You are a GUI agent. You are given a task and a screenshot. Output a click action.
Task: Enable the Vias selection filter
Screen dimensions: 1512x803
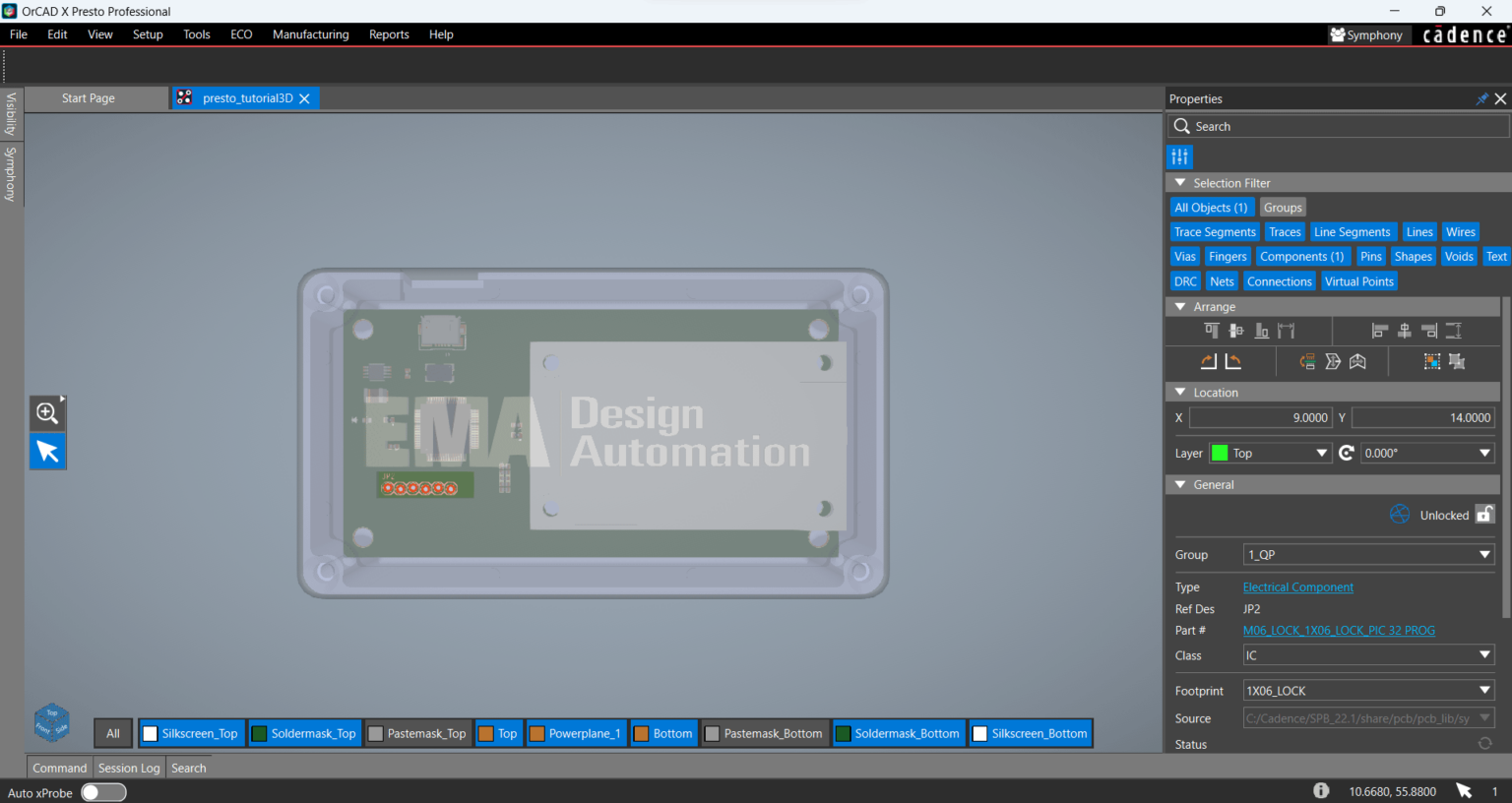pyautogui.click(x=1184, y=256)
